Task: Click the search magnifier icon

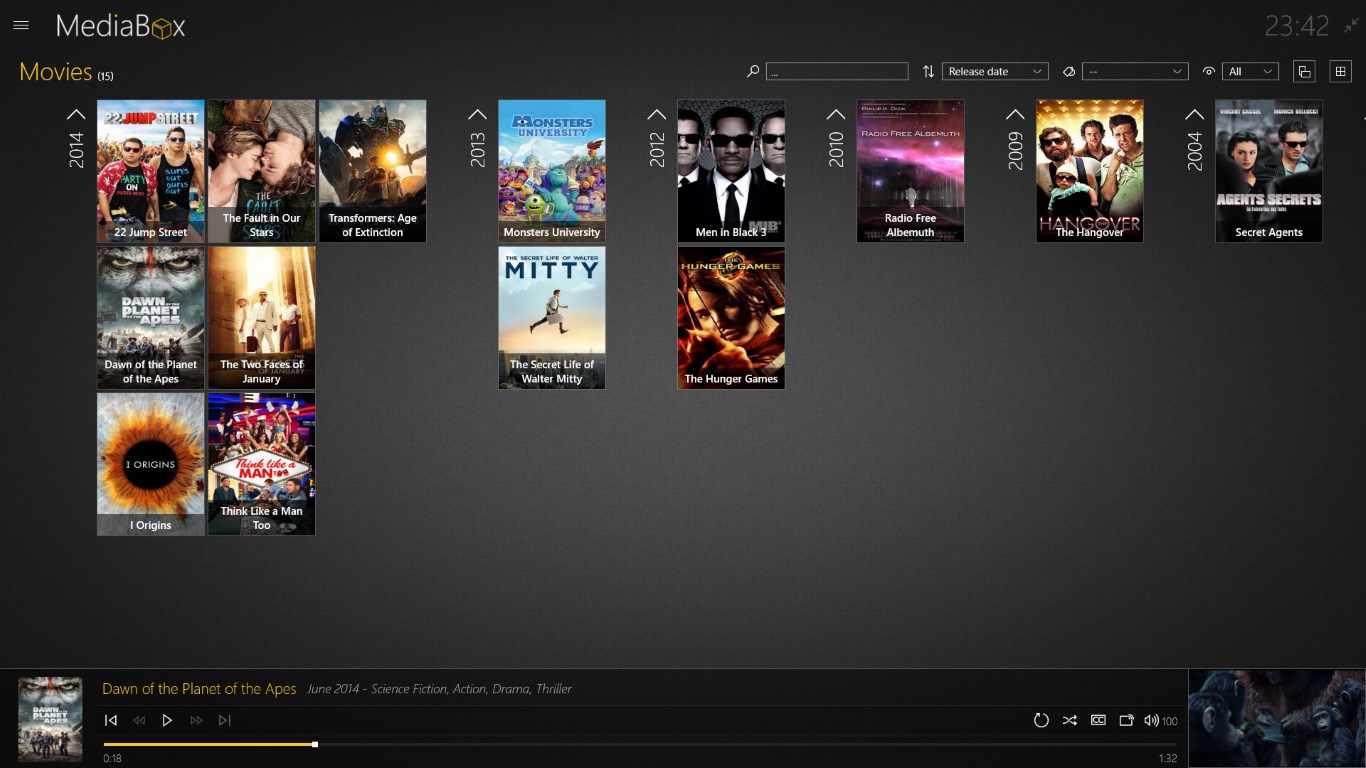Action: [x=753, y=71]
